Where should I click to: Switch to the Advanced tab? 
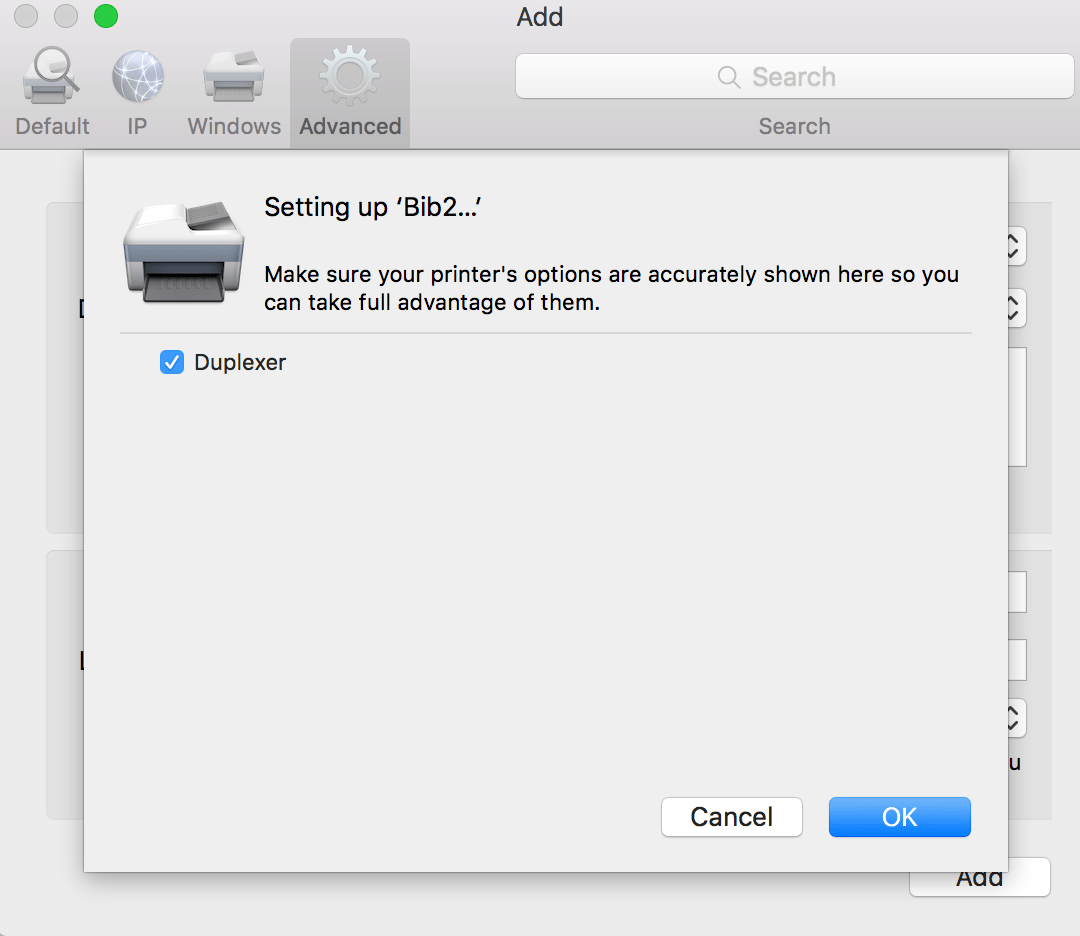(x=349, y=92)
